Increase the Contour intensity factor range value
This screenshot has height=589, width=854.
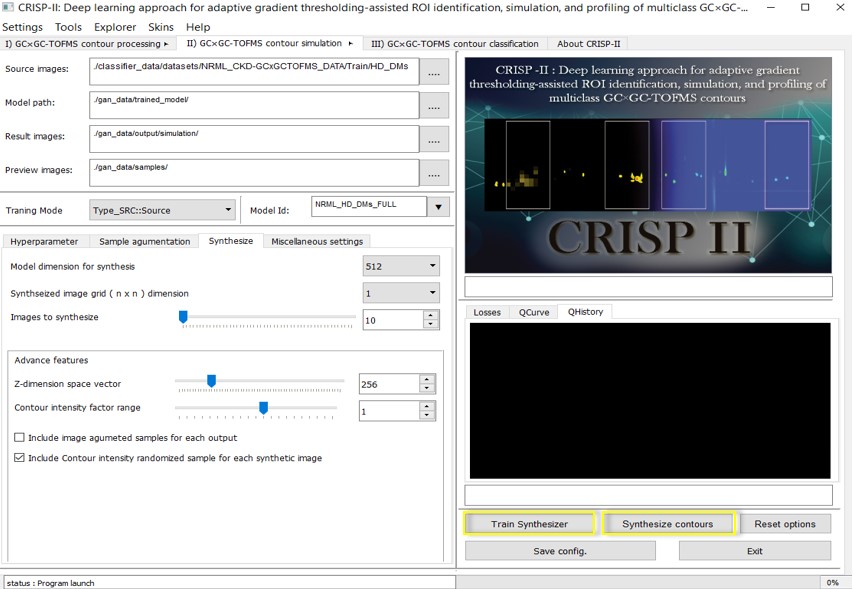[x=427, y=406]
